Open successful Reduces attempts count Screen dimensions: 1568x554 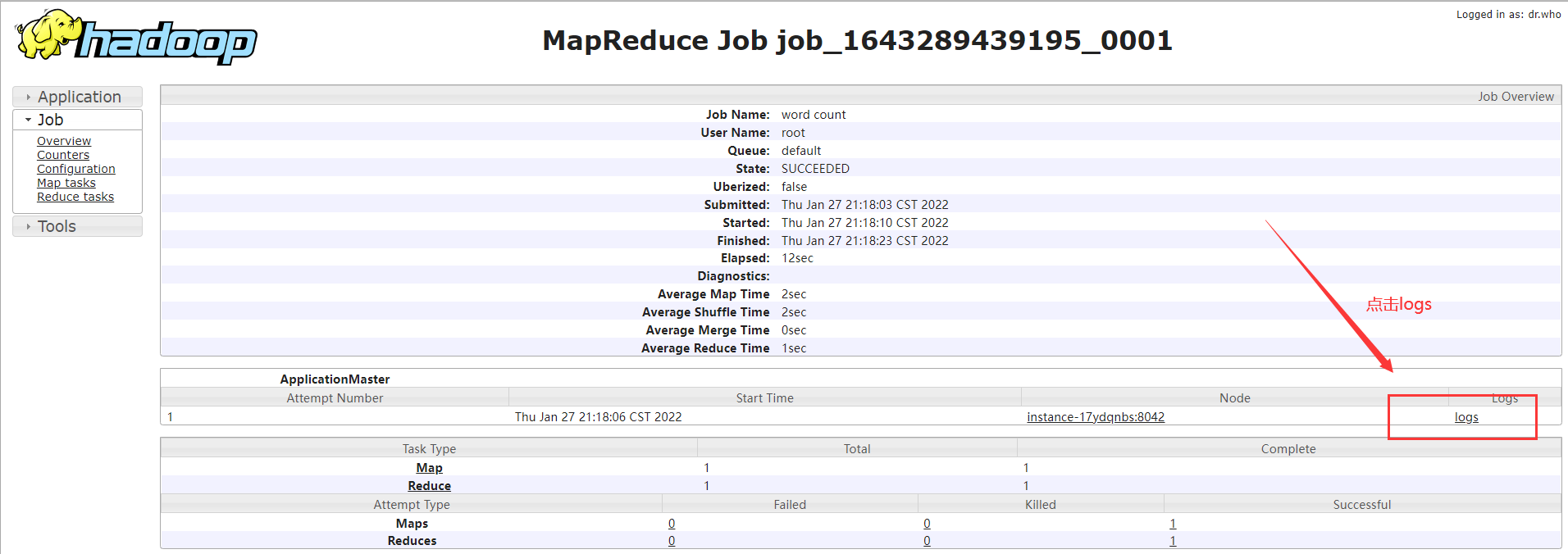point(1173,541)
